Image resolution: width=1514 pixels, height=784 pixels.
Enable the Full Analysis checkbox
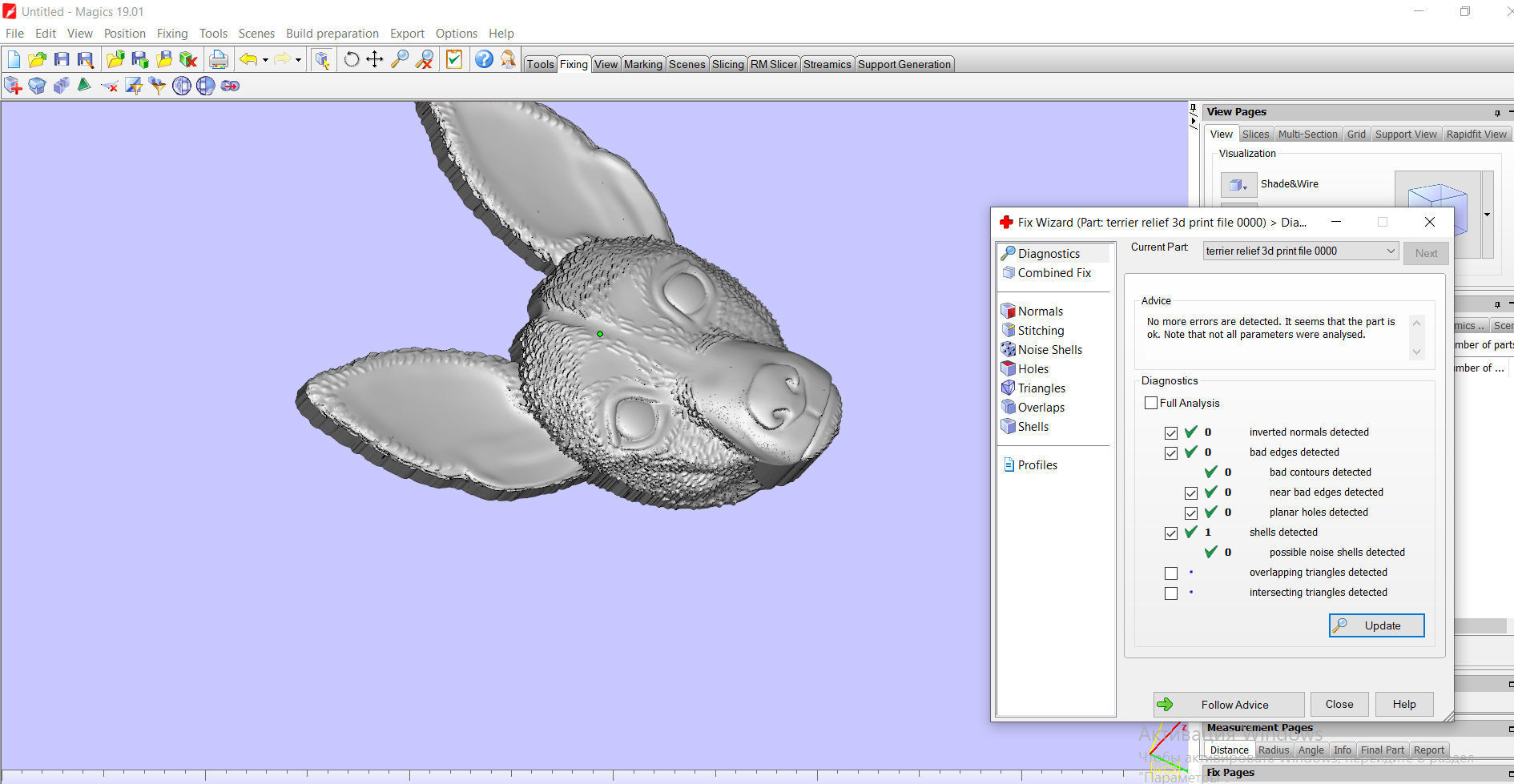point(1151,404)
